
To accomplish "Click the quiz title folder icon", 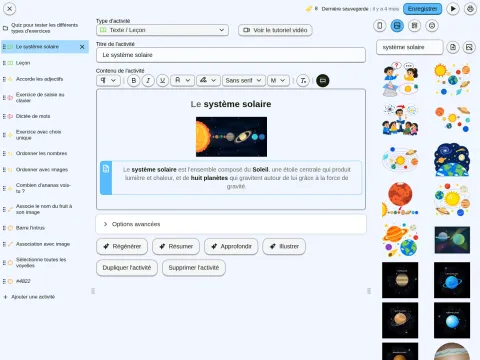I will 5,28.
